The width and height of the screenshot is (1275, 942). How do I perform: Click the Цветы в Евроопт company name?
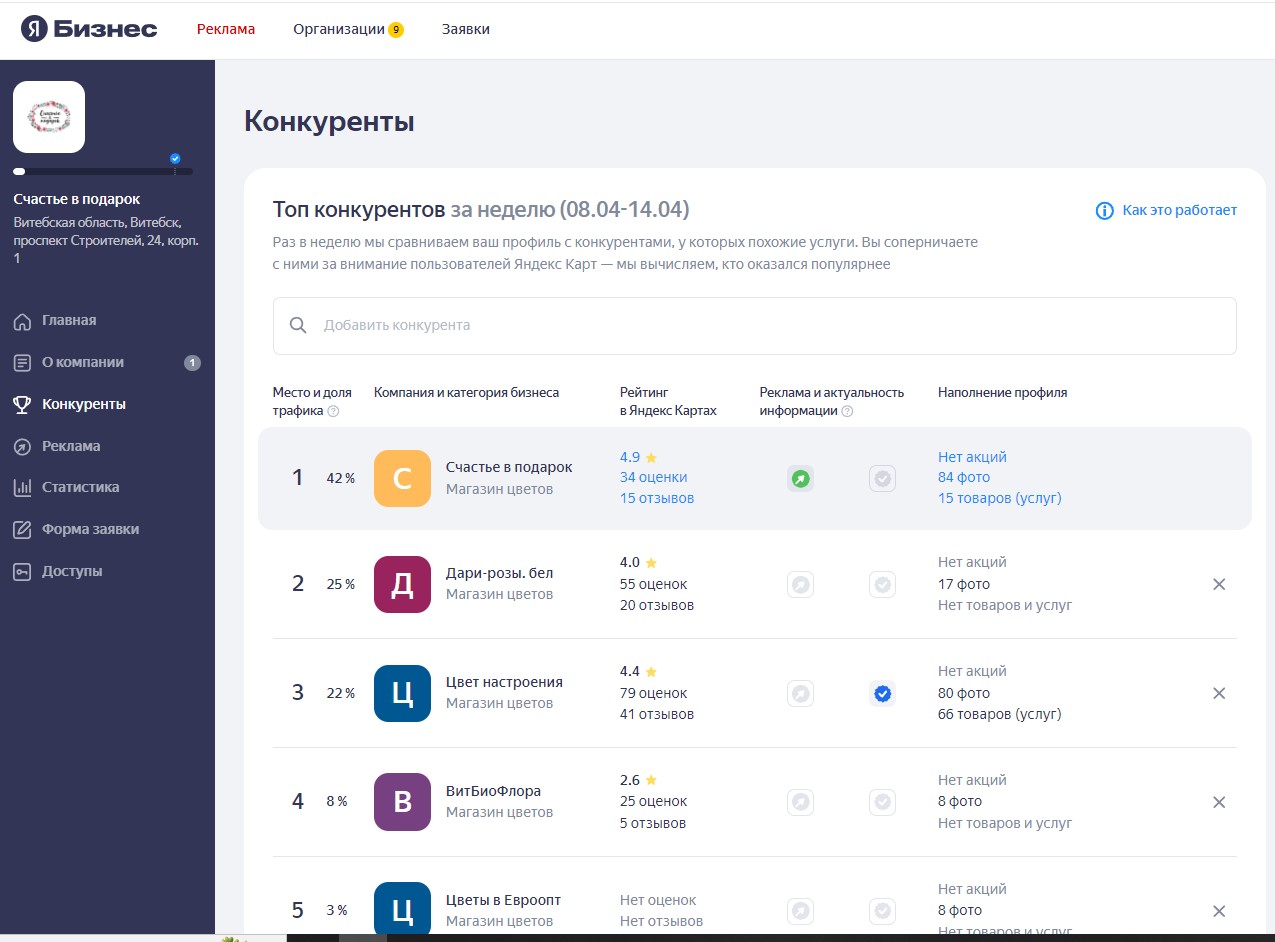[503, 900]
